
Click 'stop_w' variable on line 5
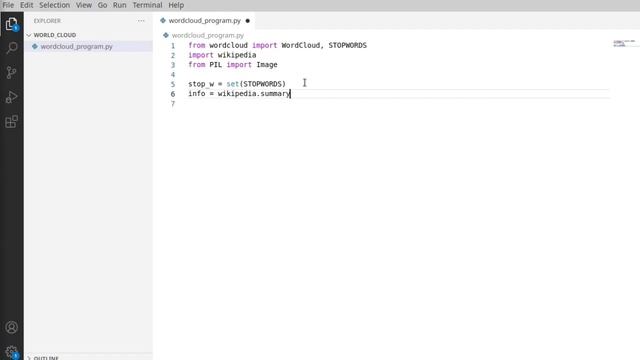coord(201,84)
